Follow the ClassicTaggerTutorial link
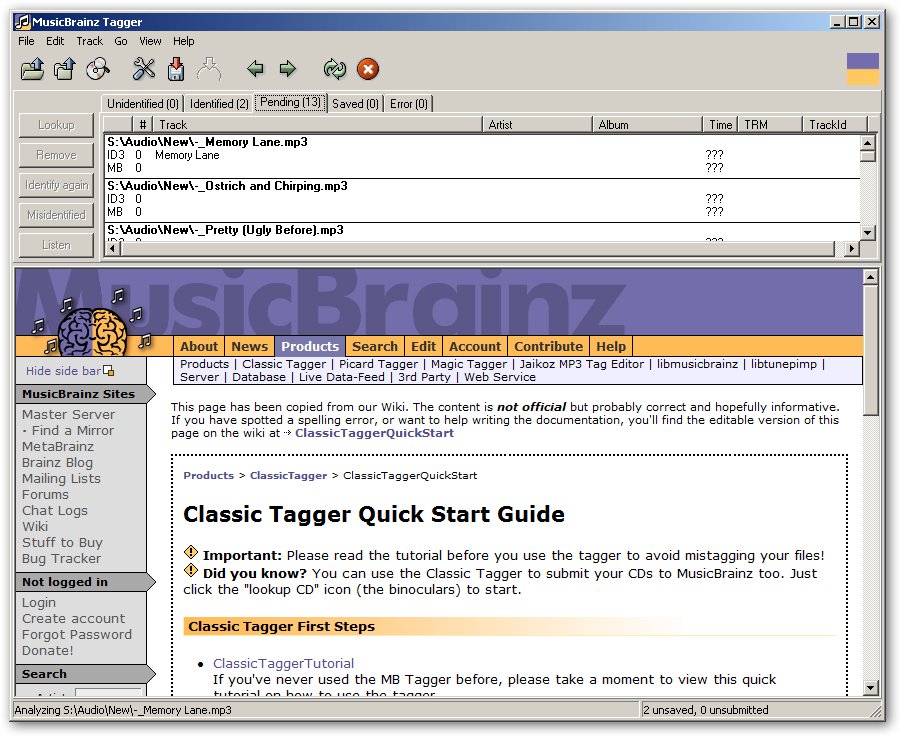 pyautogui.click(x=283, y=663)
